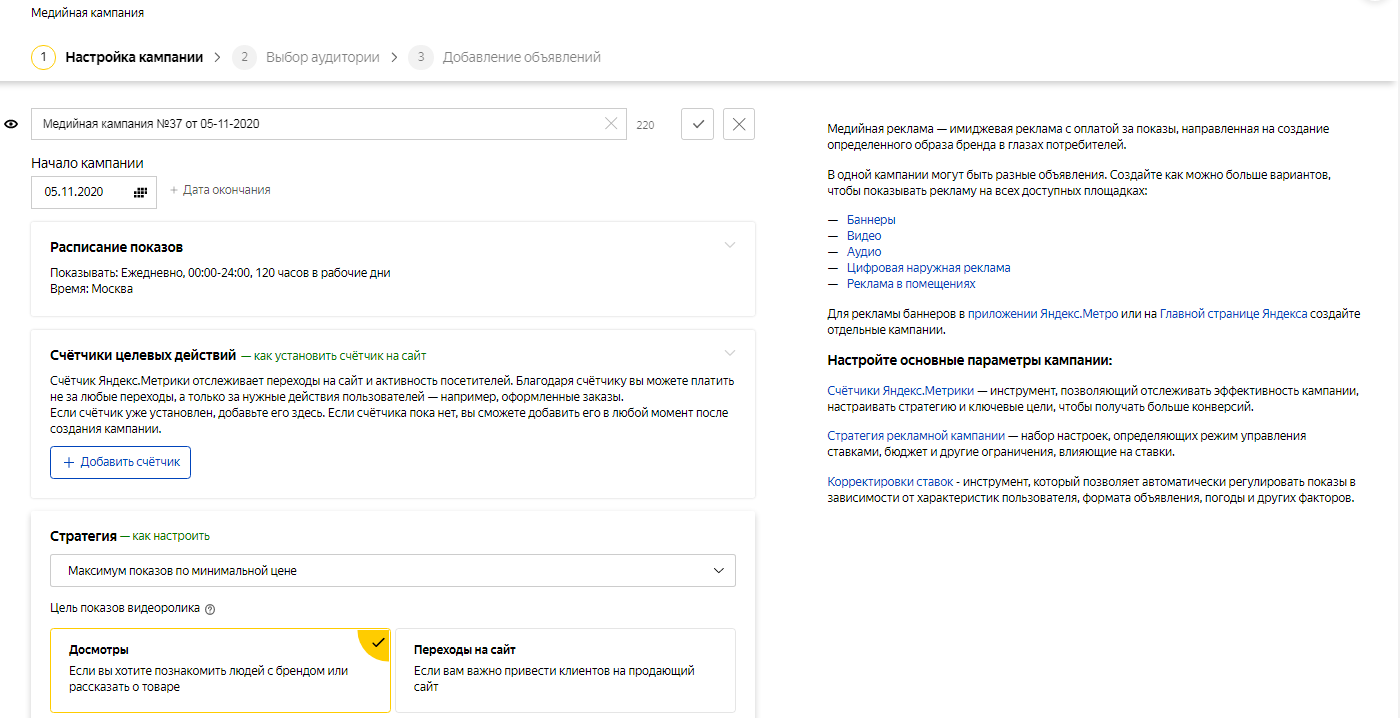This screenshot has height=718, width=1400.
Task: Add an end date via 'Дата окончания'
Action: pos(220,190)
